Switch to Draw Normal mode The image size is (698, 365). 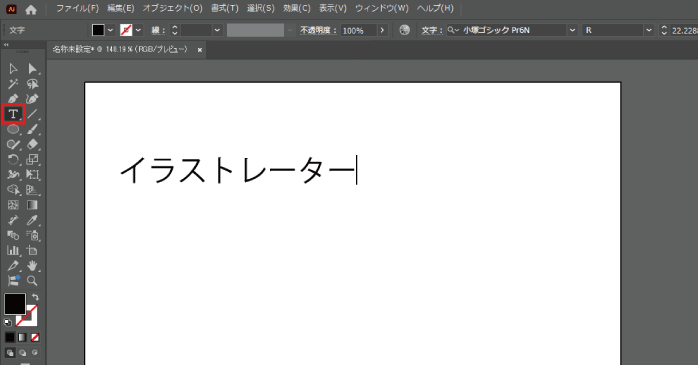point(10,353)
